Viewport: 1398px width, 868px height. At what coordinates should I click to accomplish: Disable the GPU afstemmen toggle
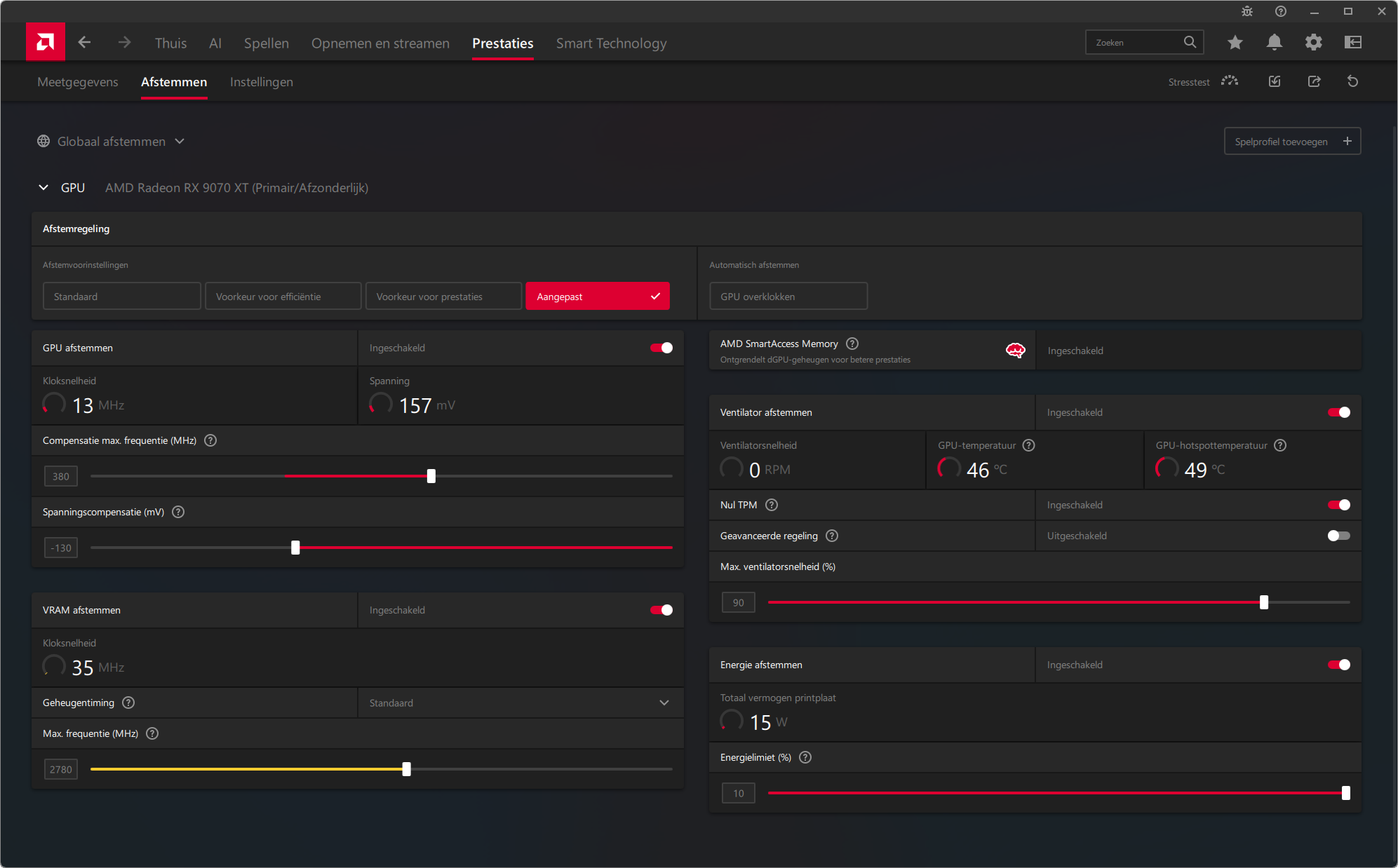[661, 348]
